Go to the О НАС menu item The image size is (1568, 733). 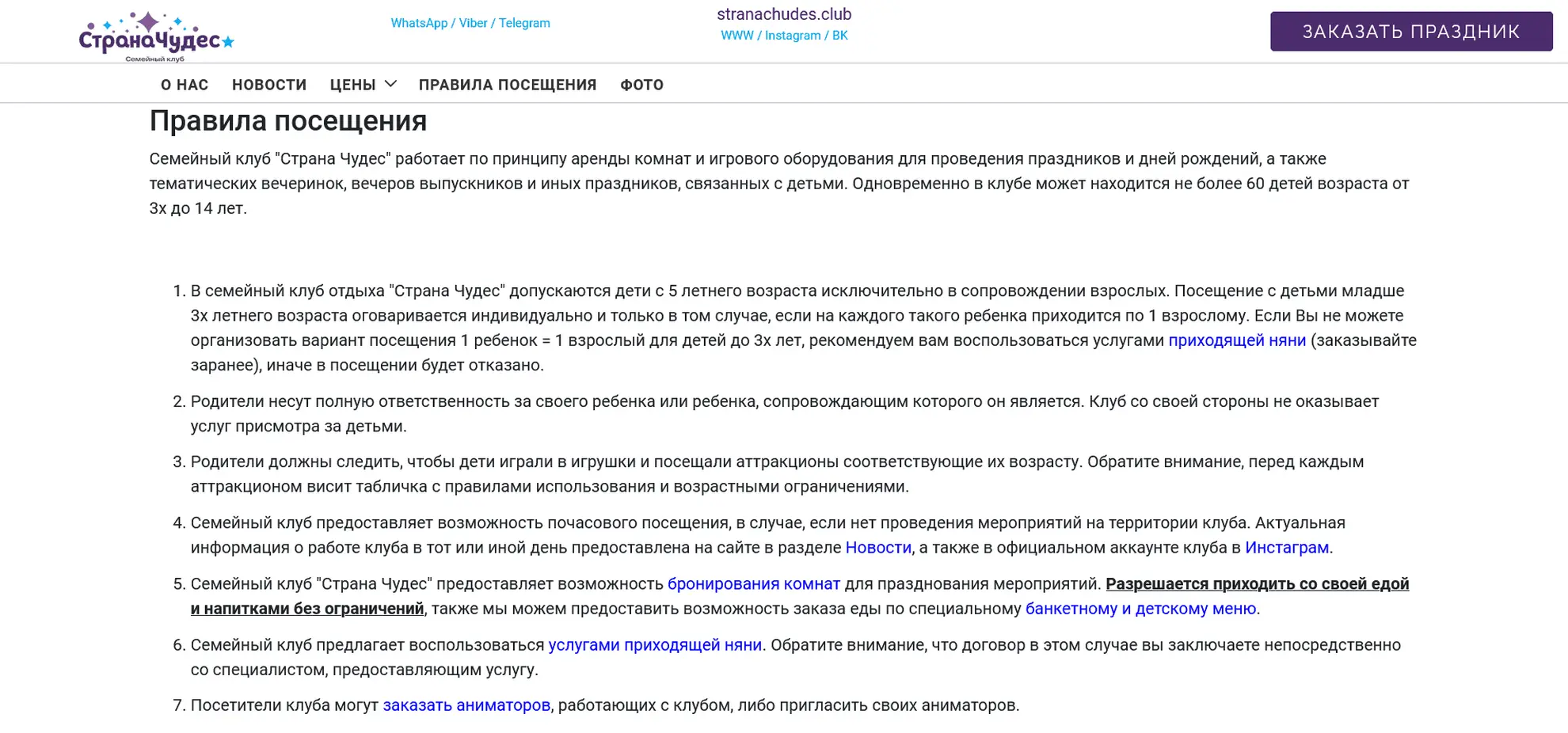(185, 85)
